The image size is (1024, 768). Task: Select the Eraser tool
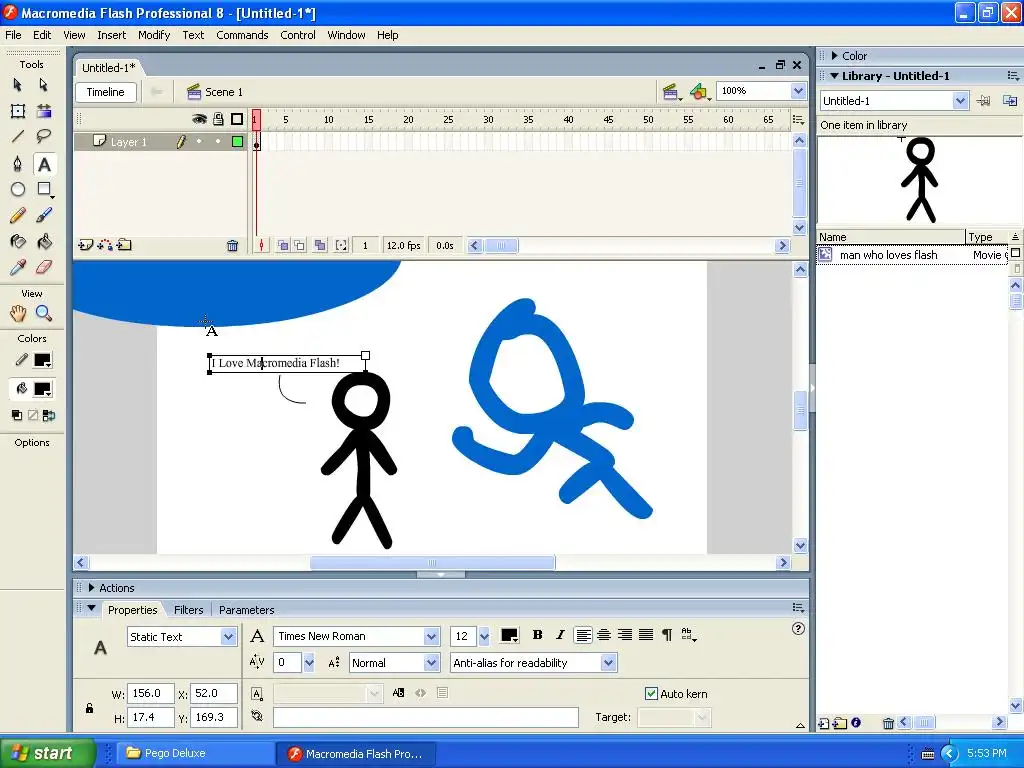click(44, 267)
